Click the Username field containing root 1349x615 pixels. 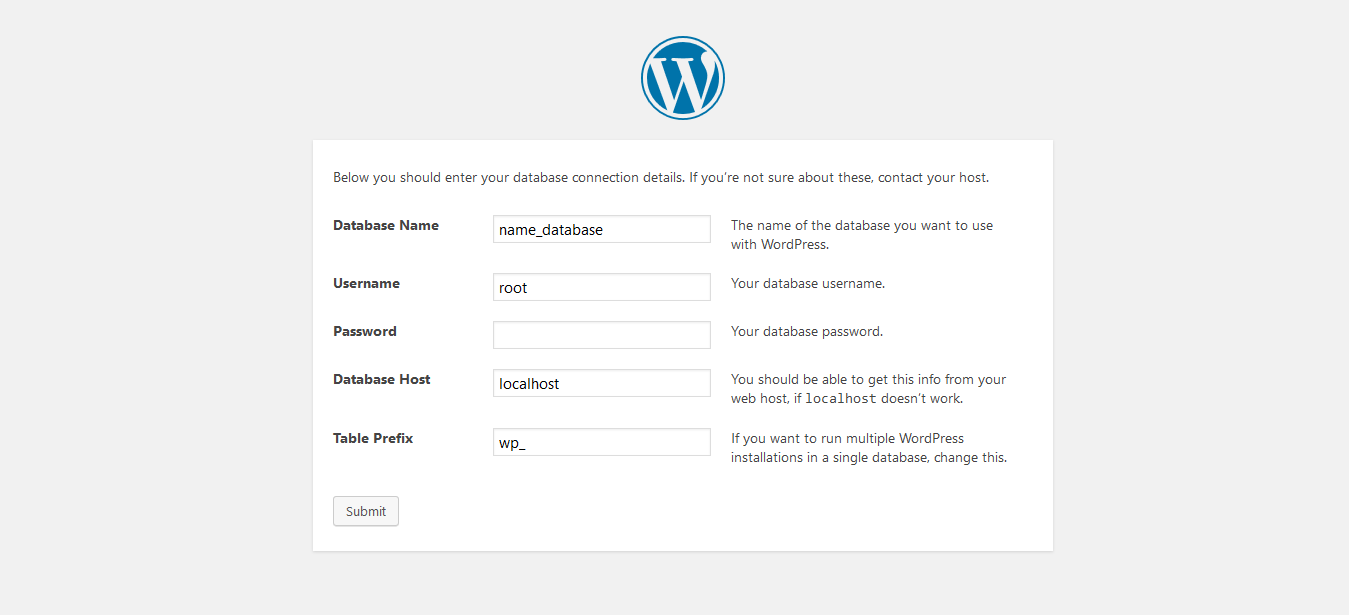[x=601, y=287]
